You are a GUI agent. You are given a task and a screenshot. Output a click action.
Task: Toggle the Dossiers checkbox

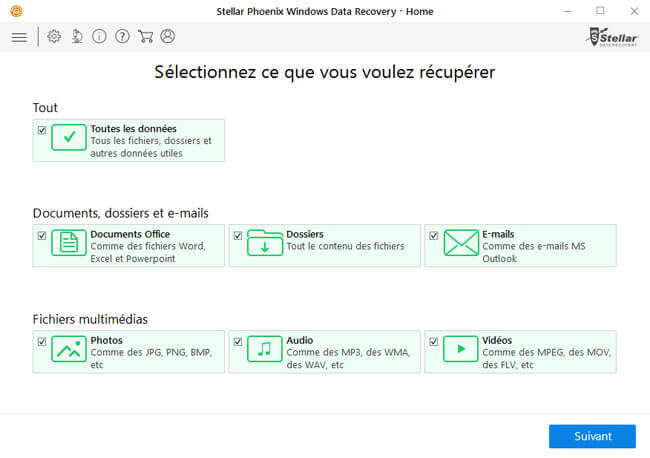[x=238, y=236]
